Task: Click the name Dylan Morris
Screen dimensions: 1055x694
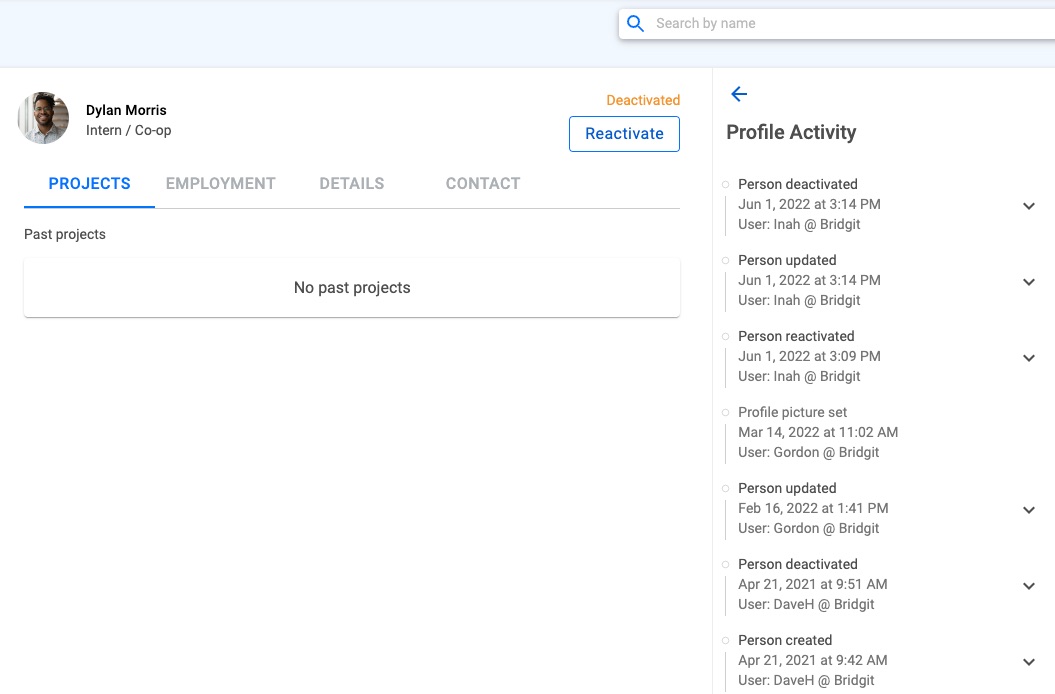Action: click(x=126, y=110)
